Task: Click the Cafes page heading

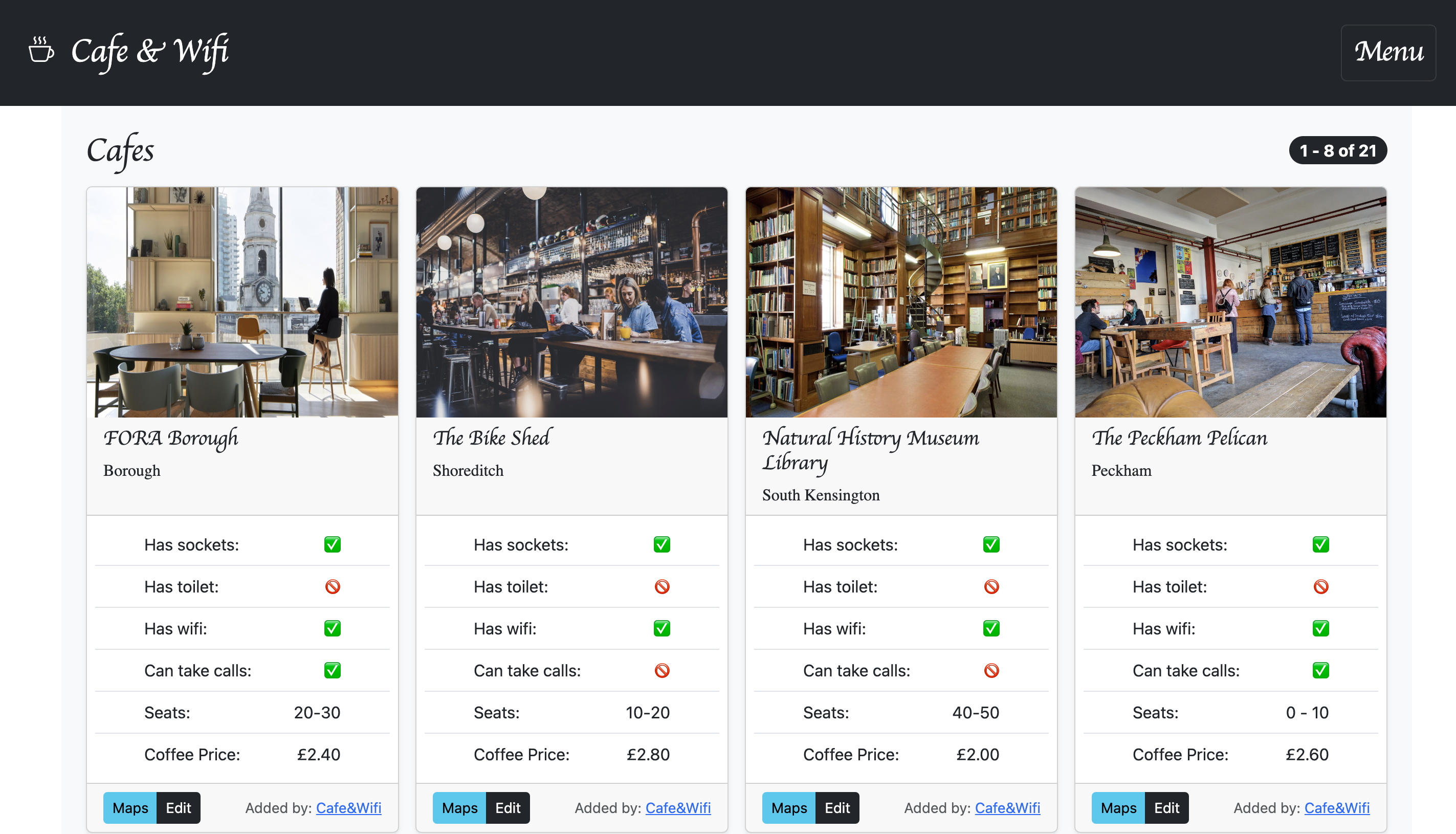Action: coord(120,151)
